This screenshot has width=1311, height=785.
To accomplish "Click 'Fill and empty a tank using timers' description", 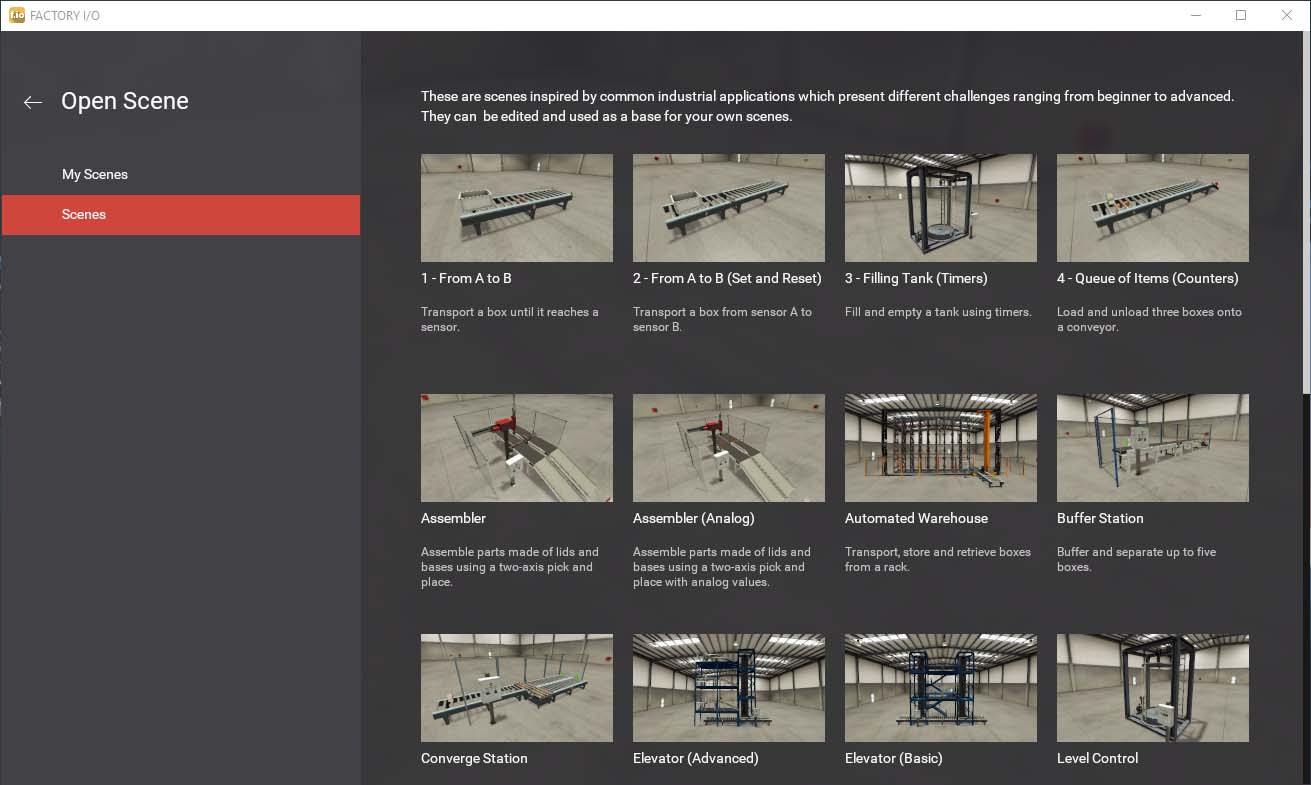I will point(938,312).
